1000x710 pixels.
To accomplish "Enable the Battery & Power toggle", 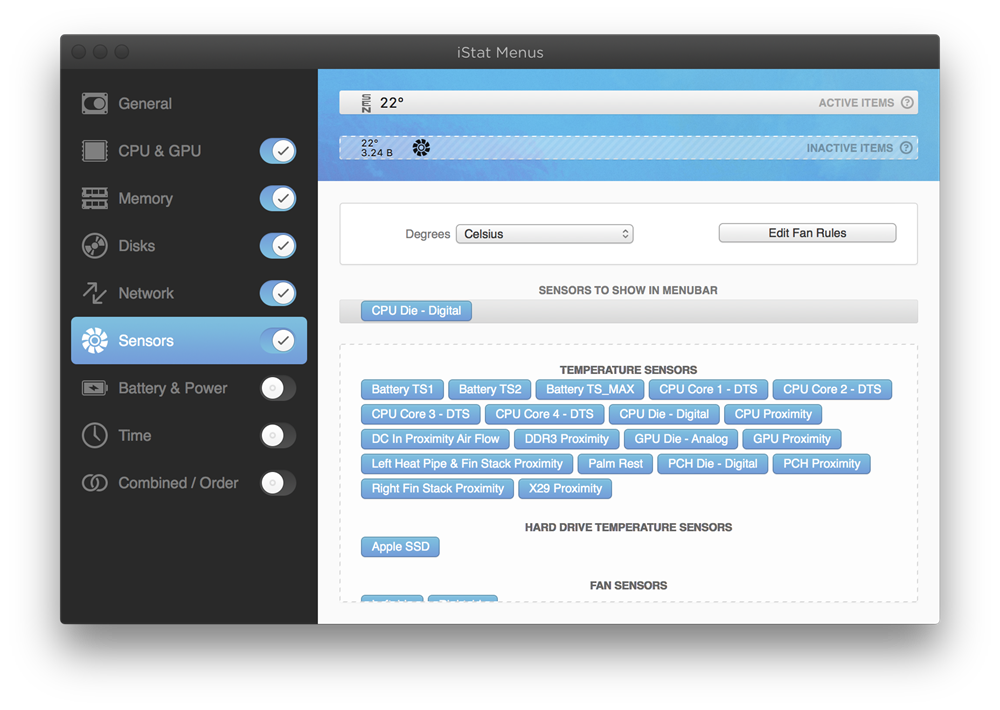I will pyautogui.click(x=278, y=388).
